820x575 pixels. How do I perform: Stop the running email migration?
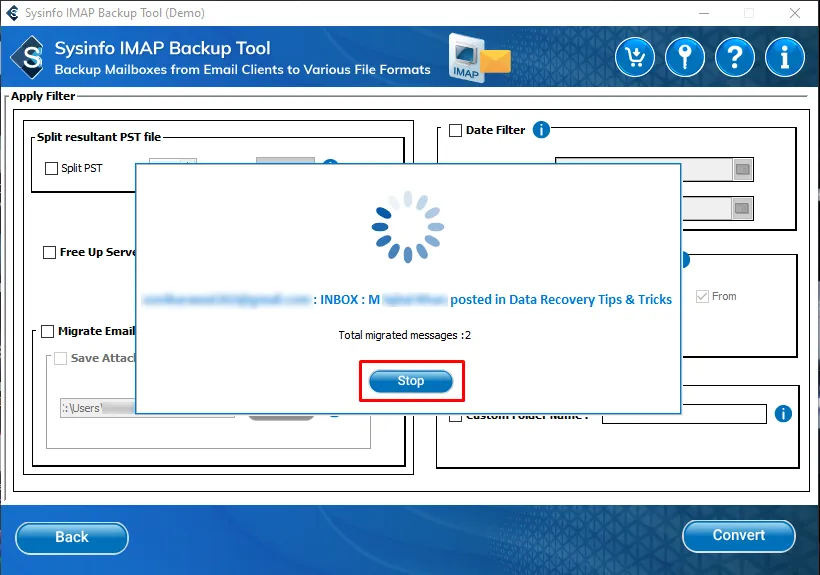coord(411,381)
